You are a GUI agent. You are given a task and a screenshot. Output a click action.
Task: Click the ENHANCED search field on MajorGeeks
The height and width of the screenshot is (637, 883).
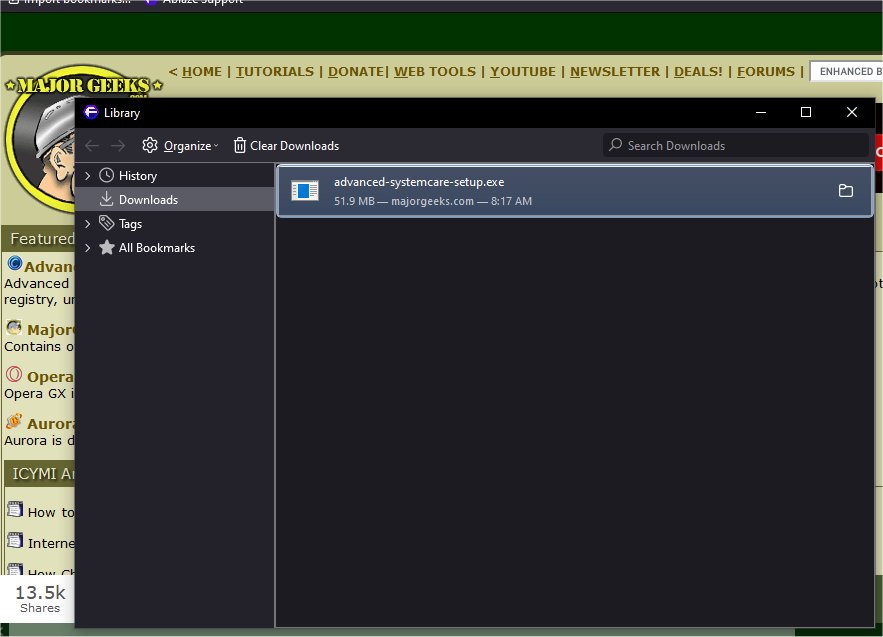846,72
